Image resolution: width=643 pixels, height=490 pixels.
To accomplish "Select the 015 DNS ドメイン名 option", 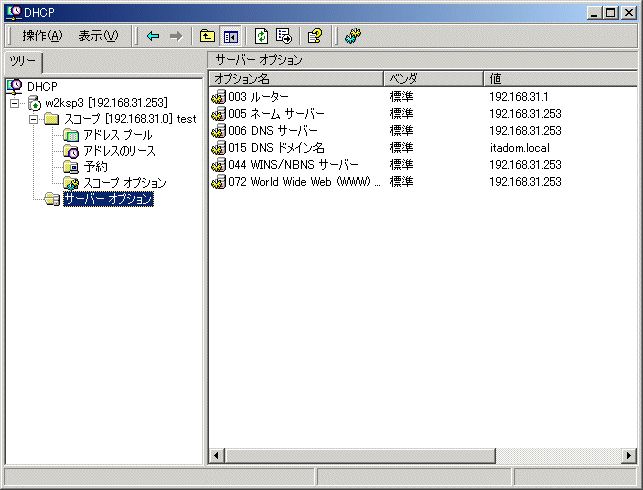I will click(x=276, y=148).
